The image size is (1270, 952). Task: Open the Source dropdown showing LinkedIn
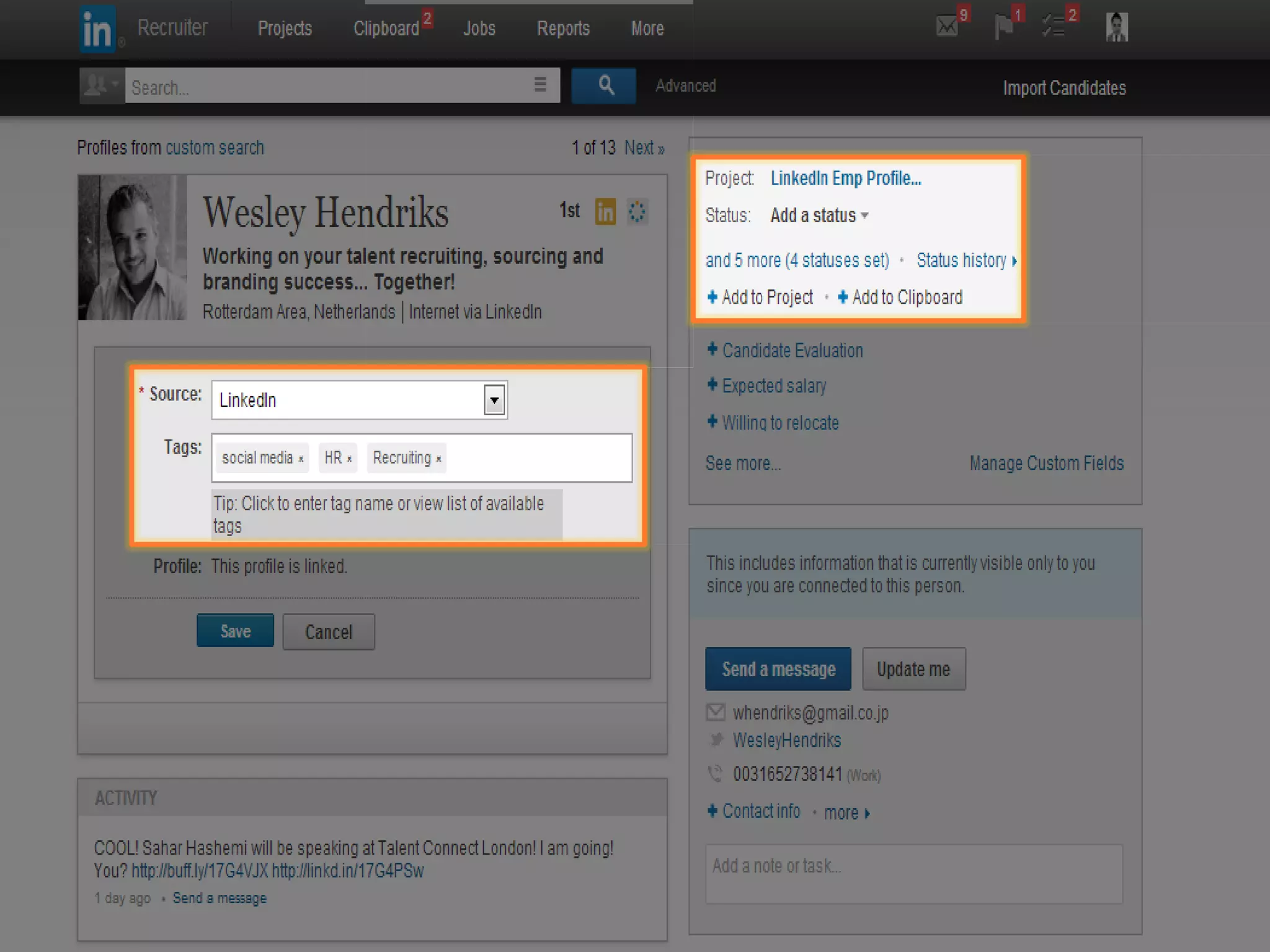(494, 400)
